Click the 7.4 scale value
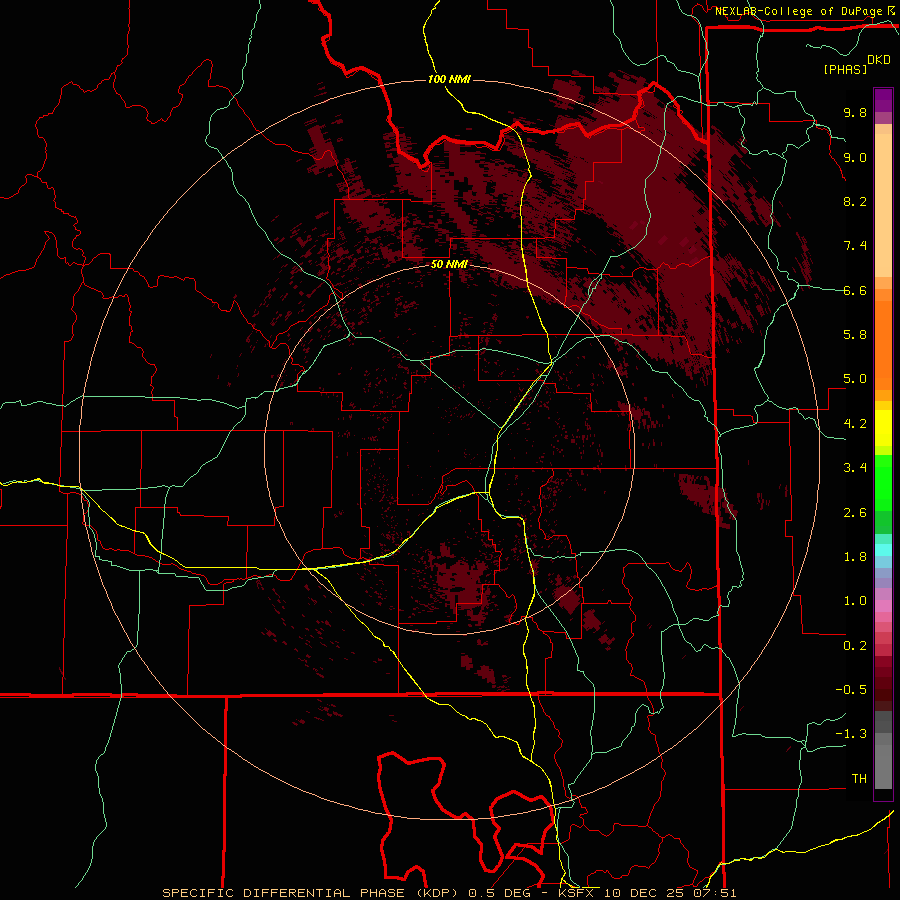The width and height of the screenshot is (900, 900). [x=855, y=246]
